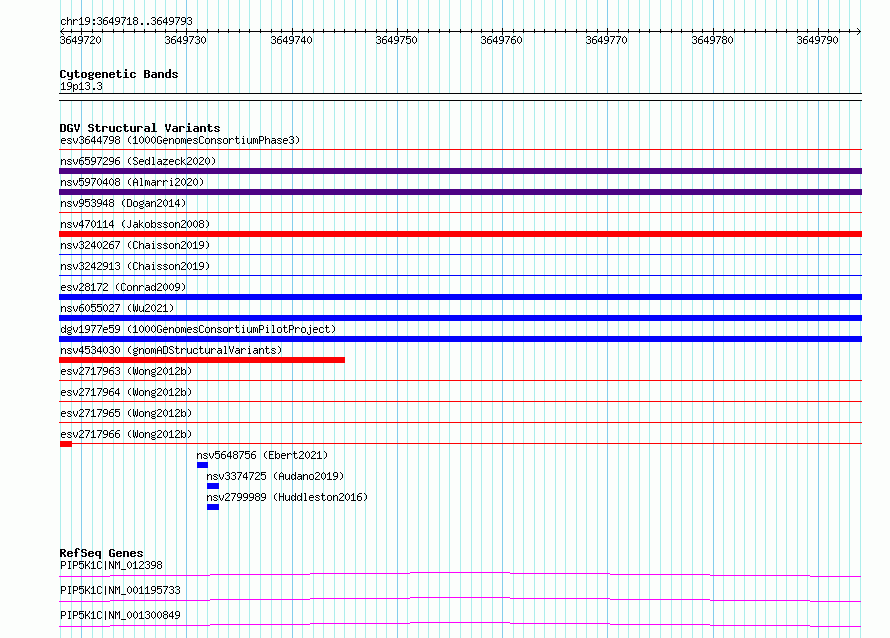Open nsv5648756 (Ebert2021) variant label
The image size is (890, 638).
[262, 455]
